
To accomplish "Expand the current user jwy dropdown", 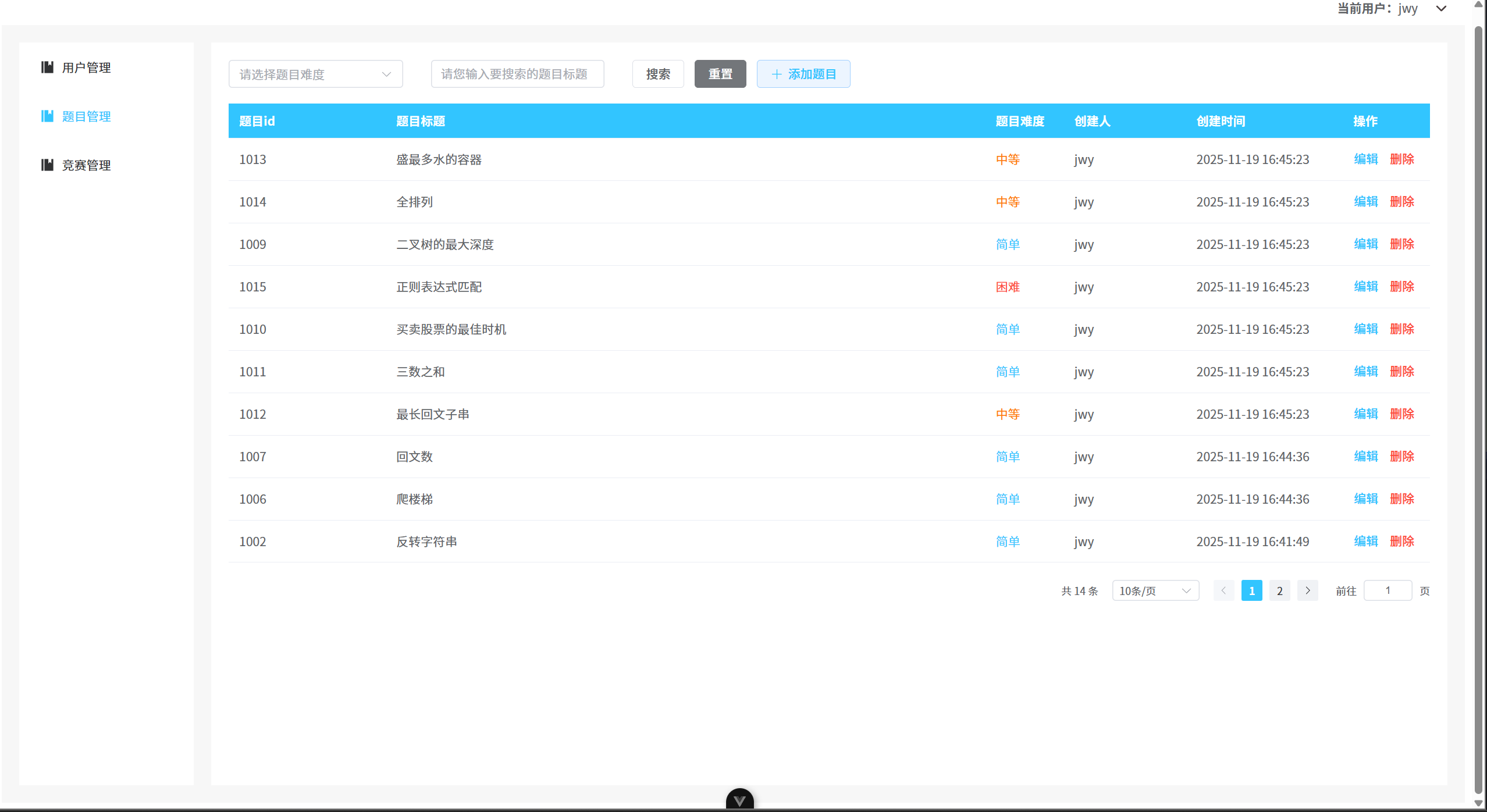I will point(1441,9).
